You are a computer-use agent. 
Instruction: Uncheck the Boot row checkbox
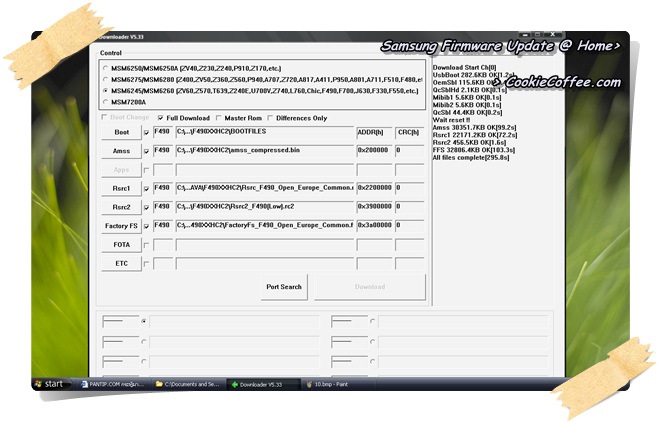[146, 133]
